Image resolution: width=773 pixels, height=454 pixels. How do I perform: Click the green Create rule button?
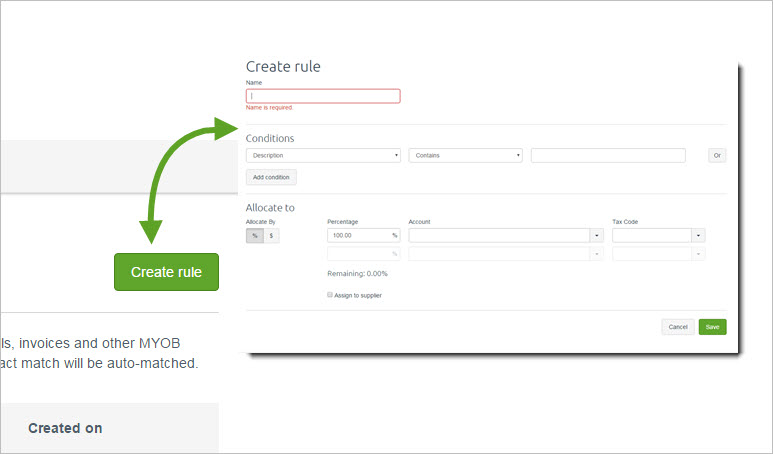(x=166, y=272)
